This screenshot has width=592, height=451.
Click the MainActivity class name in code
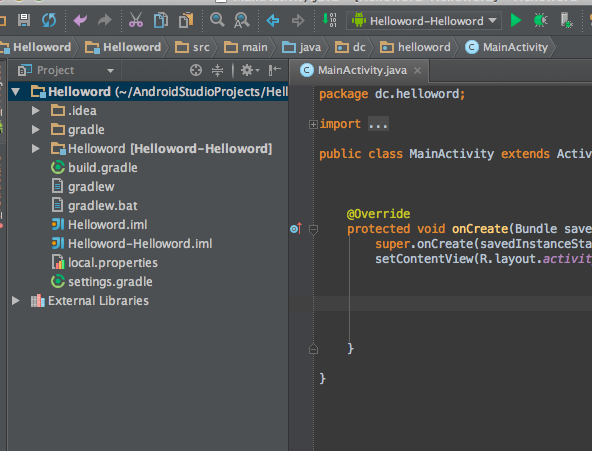coord(452,154)
